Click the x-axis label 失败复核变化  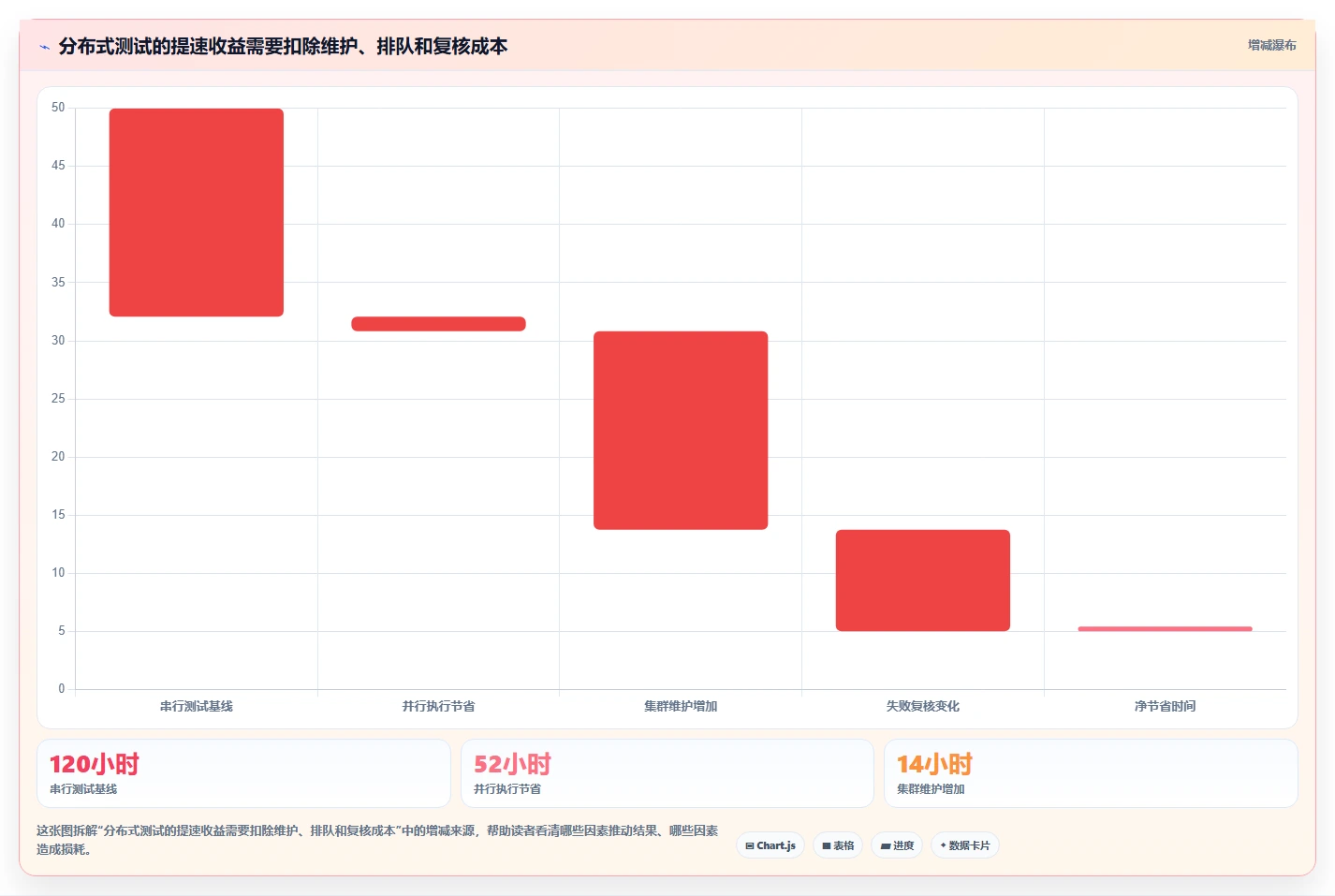tap(923, 706)
